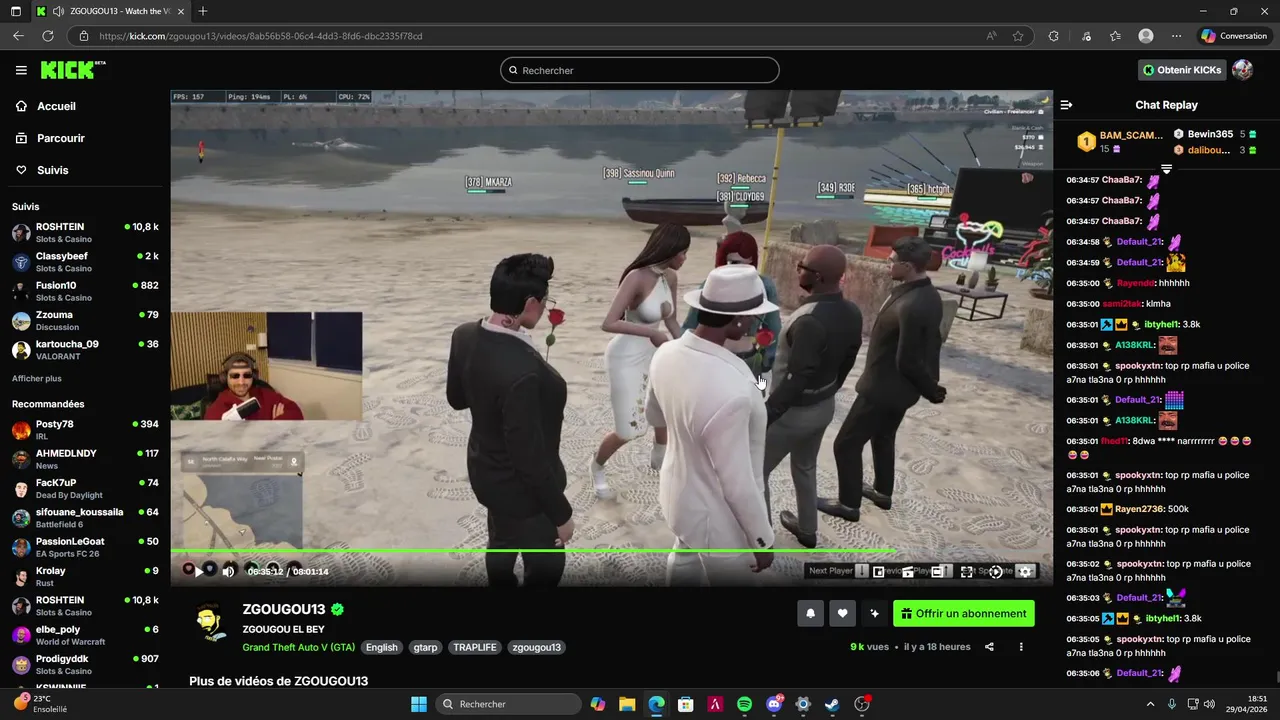This screenshot has height=720, width=1280.
Task: Open the video more options menu
Action: tap(1021, 647)
